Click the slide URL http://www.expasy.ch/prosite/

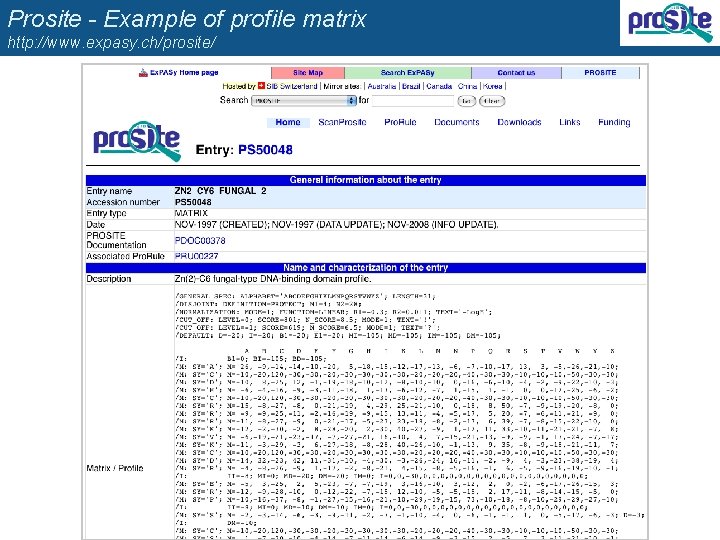point(112,43)
